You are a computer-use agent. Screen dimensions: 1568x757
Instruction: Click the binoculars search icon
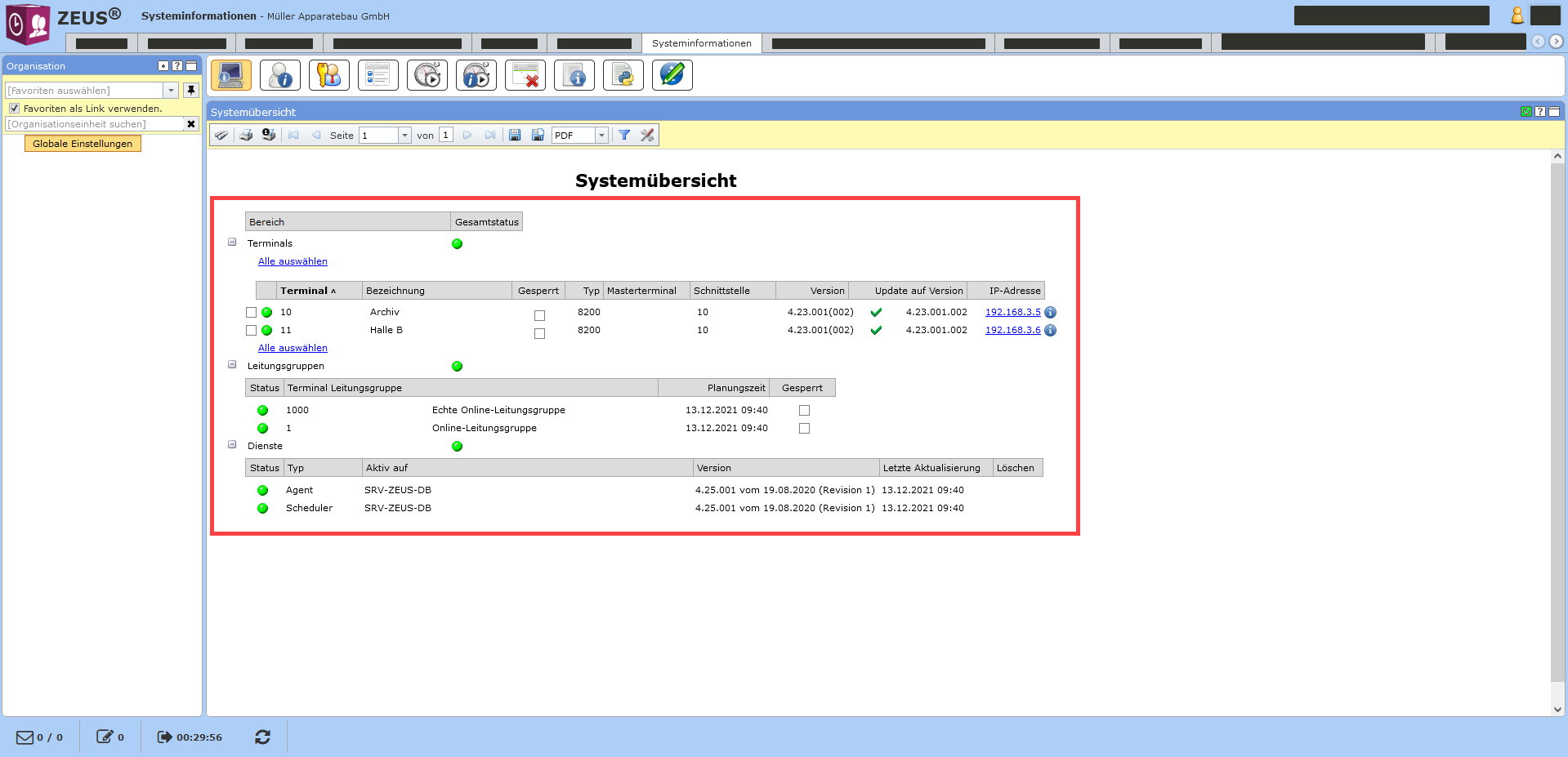coord(221,136)
